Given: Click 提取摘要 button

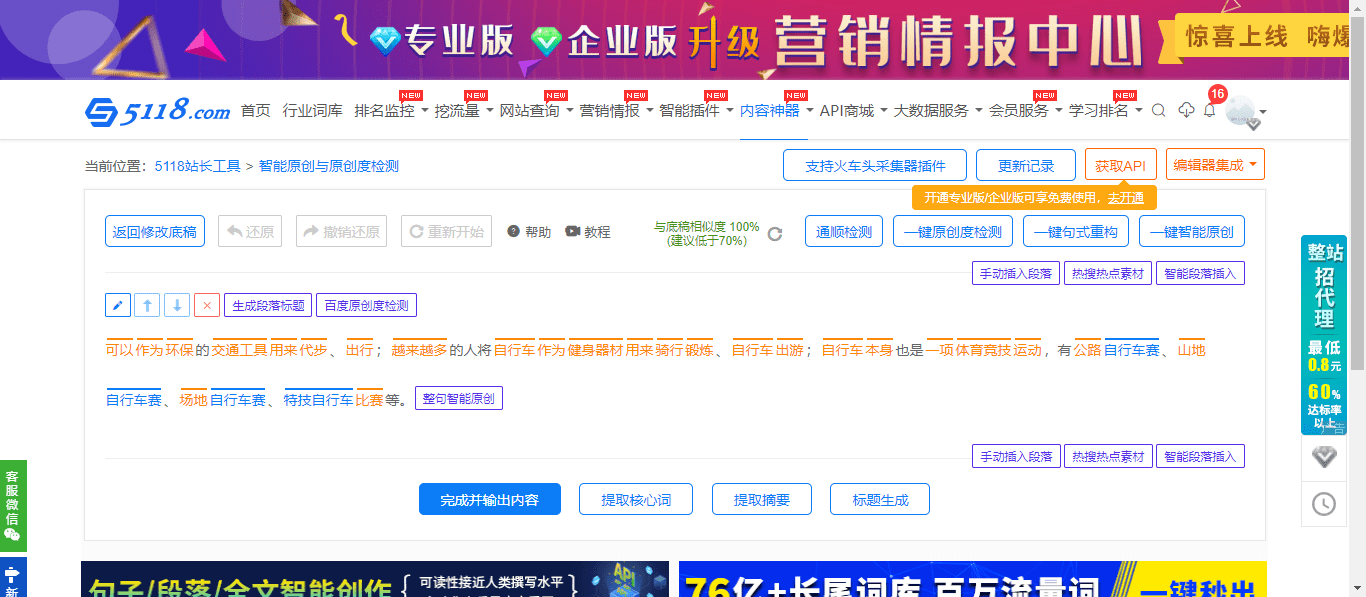Looking at the screenshot, I should pos(762,499).
